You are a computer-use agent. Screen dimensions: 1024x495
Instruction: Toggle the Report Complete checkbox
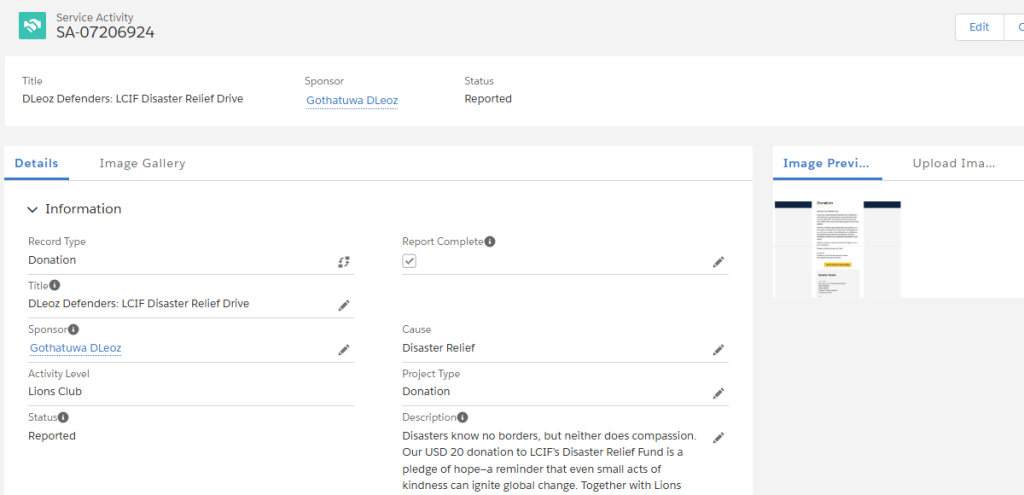[409, 261]
